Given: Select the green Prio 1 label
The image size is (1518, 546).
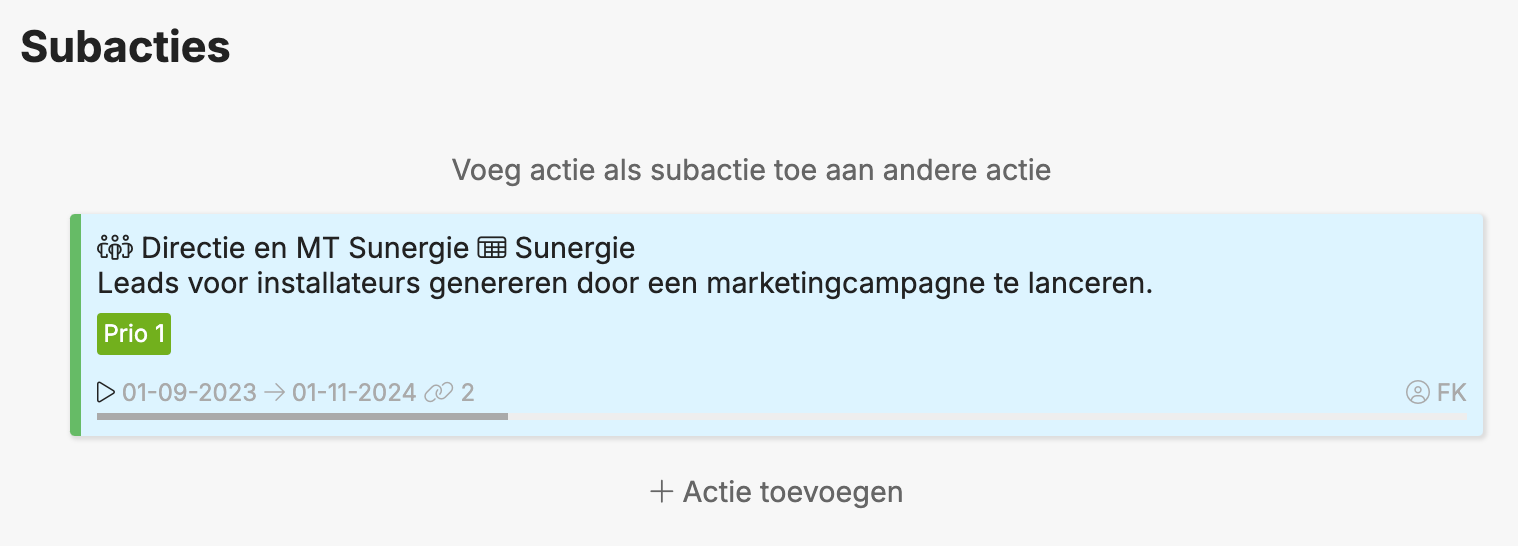Looking at the screenshot, I should coord(134,333).
